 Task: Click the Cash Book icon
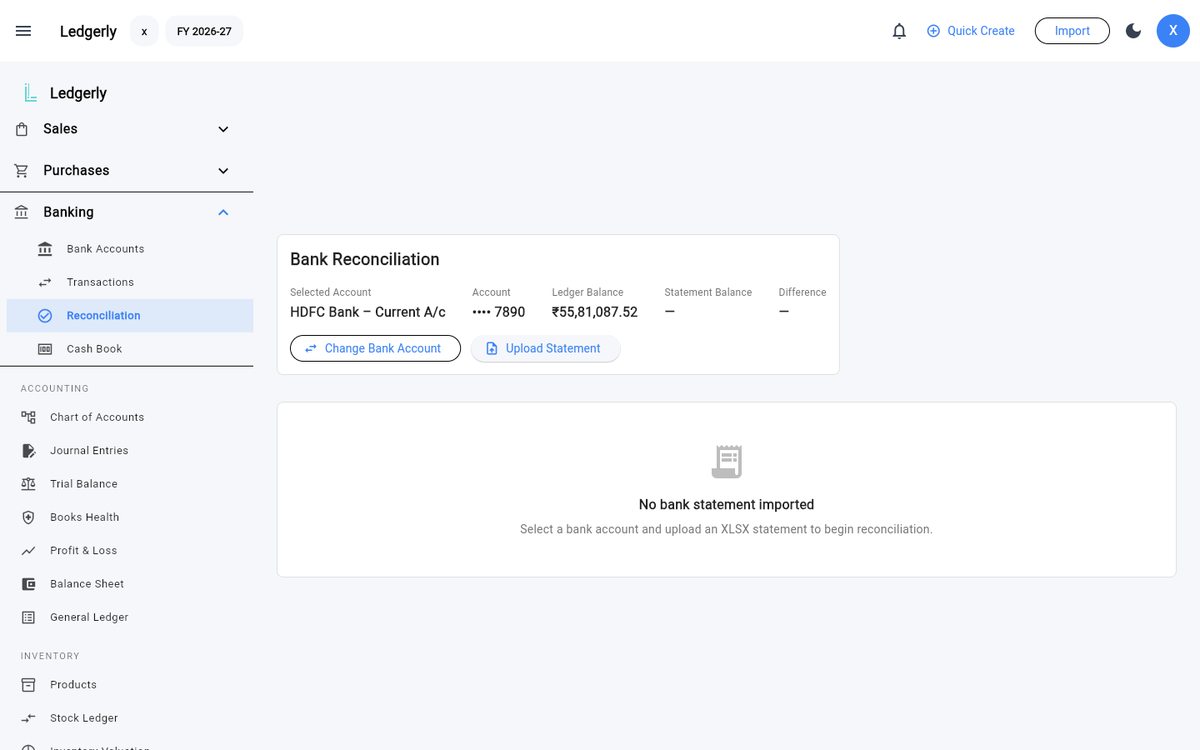[x=45, y=349]
